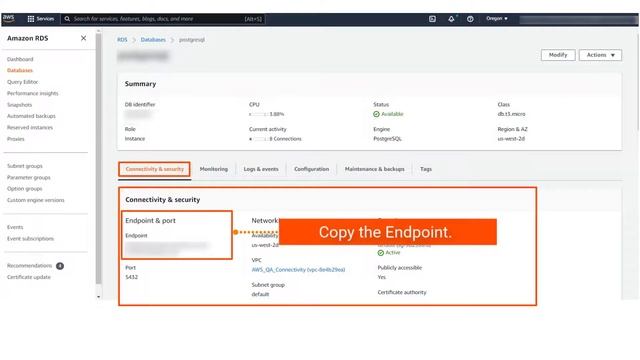
Task: Open Recommendations in the sidebar
Action: pyautogui.click(x=29, y=266)
